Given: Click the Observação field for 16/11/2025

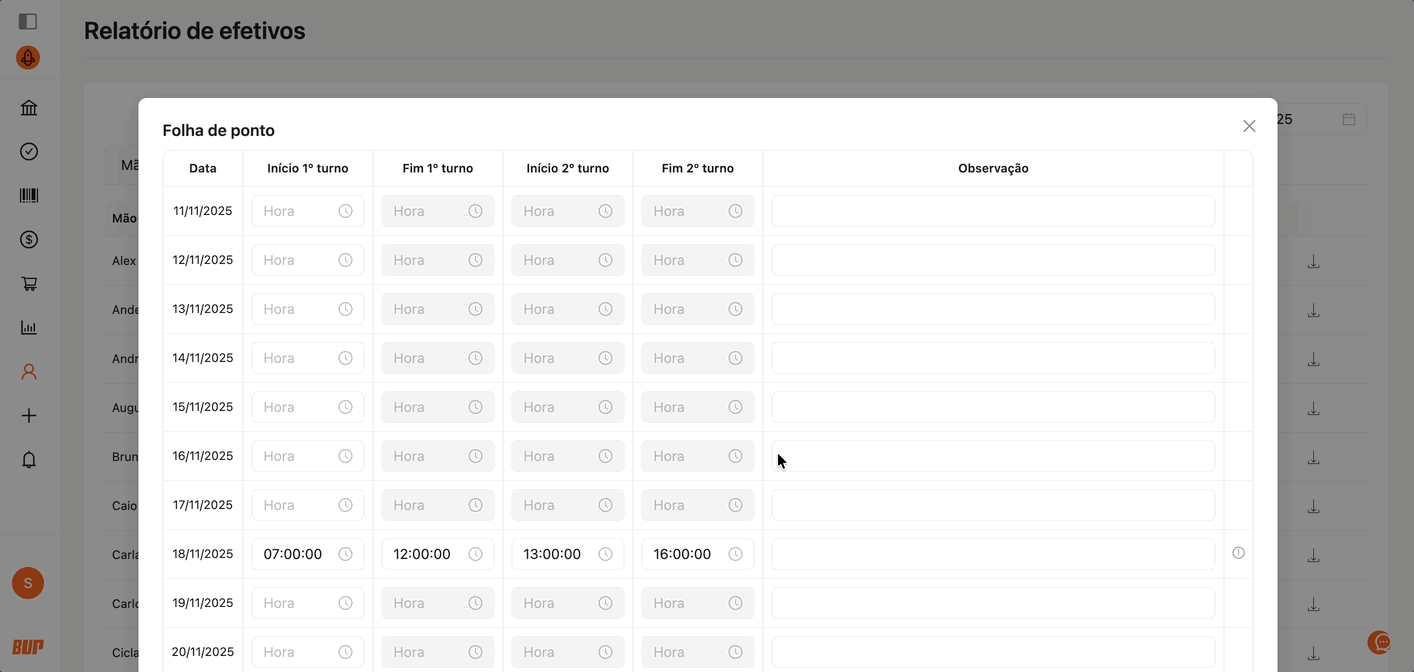Looking at the screenshot, I should point(992,456).
